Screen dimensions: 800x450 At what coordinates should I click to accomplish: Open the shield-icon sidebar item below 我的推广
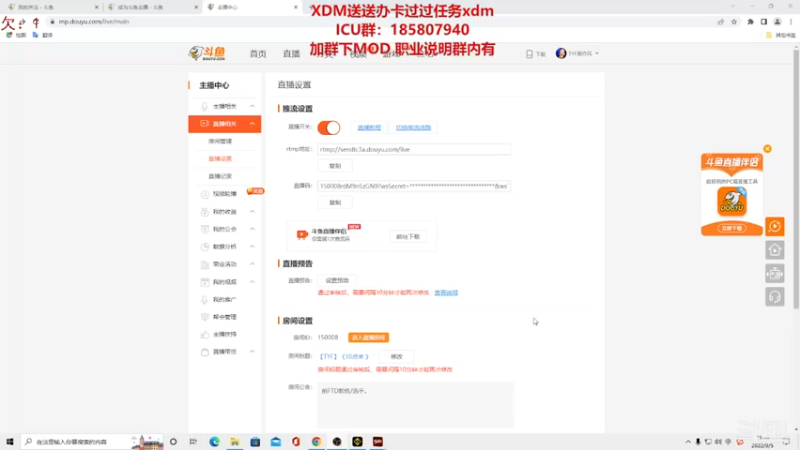pos(224,317)
